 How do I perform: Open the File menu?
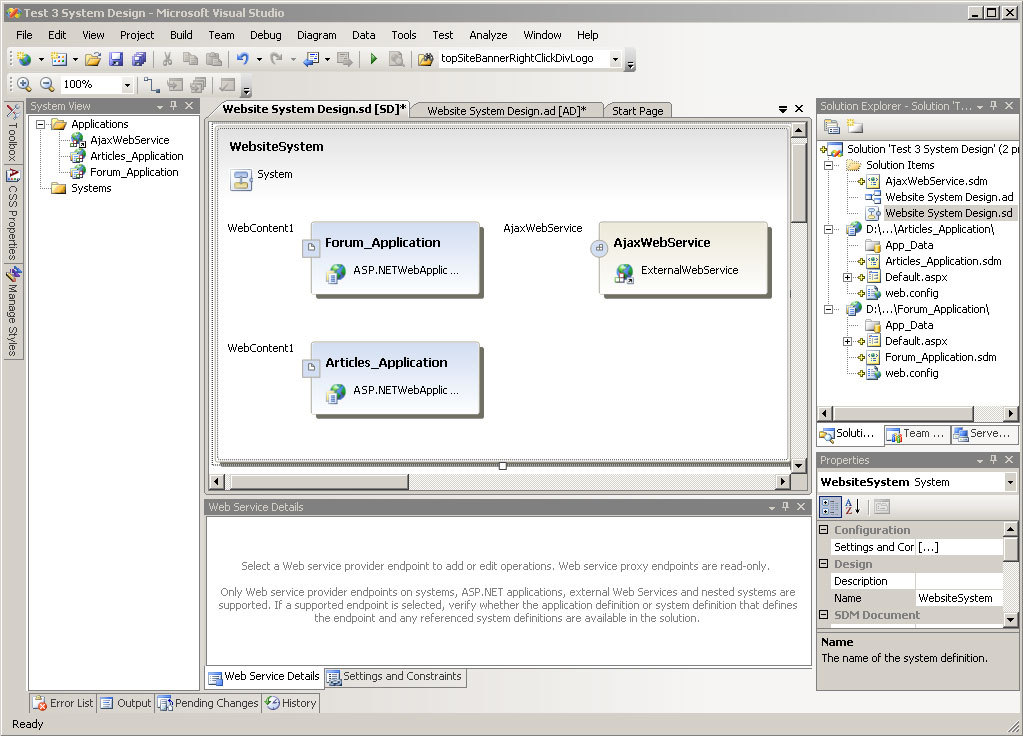click(x=24, y=35)
